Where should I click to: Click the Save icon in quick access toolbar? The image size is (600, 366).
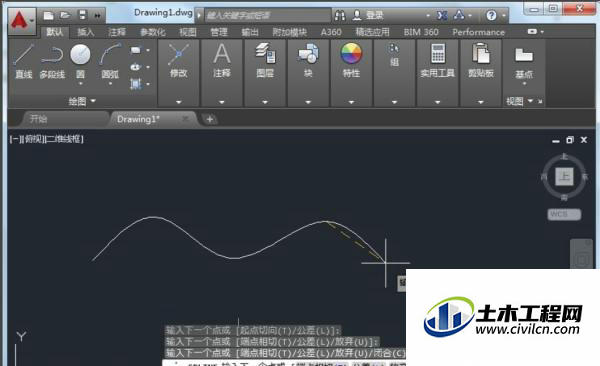82,15
